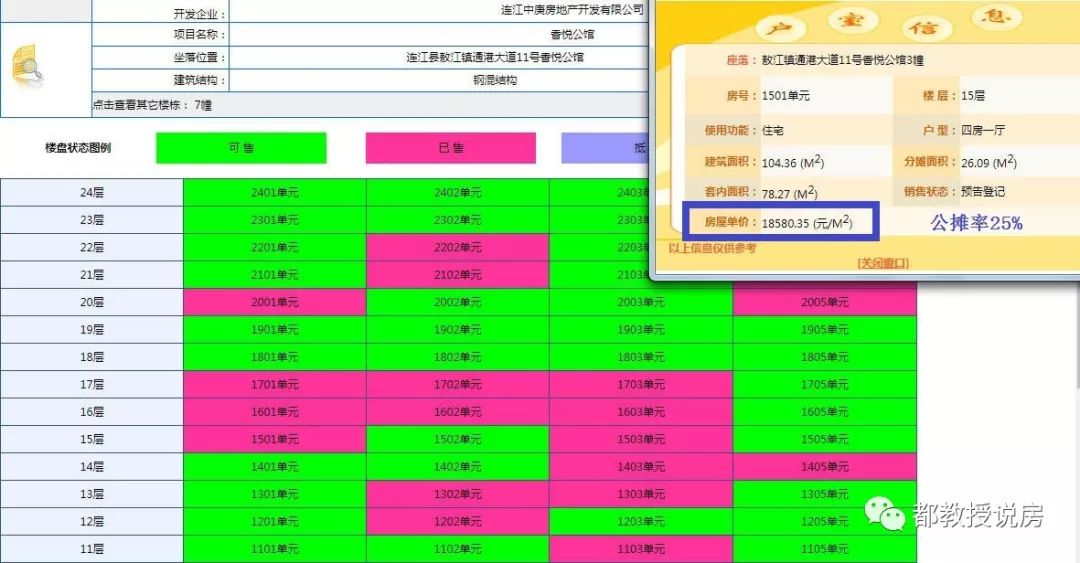Click 钢混结构 building structure value
Screen dimensions: 1080x563
pos(495,81)
